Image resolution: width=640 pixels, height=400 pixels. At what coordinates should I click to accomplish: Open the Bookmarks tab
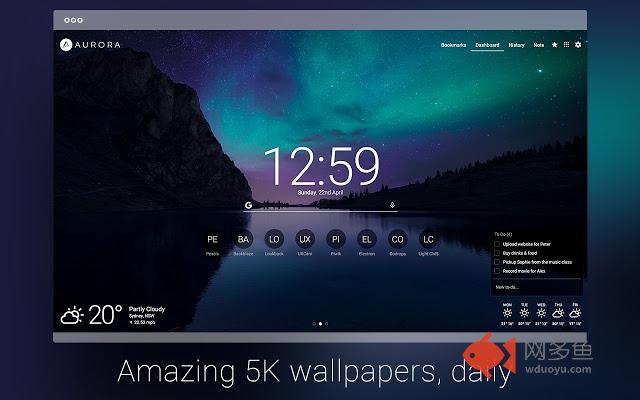click(453, 45)
